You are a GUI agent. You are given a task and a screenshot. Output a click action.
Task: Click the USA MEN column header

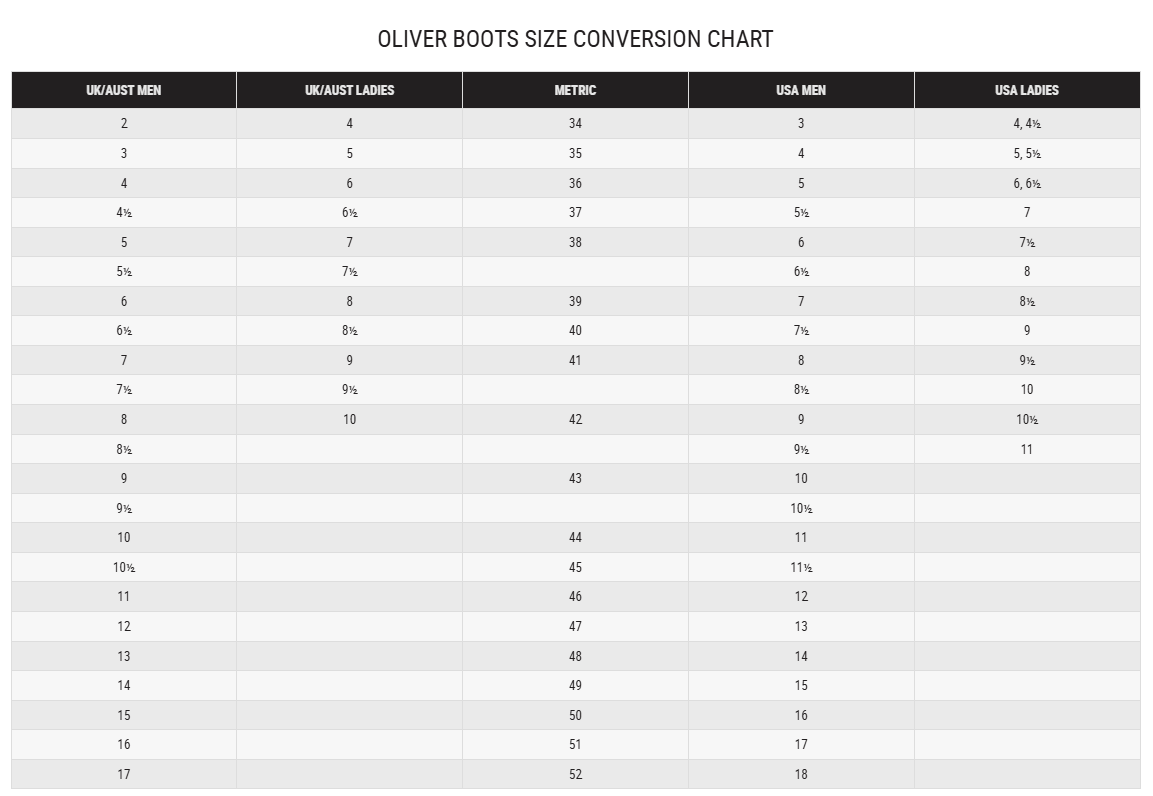pyautogui.click(x=801, y=90)
